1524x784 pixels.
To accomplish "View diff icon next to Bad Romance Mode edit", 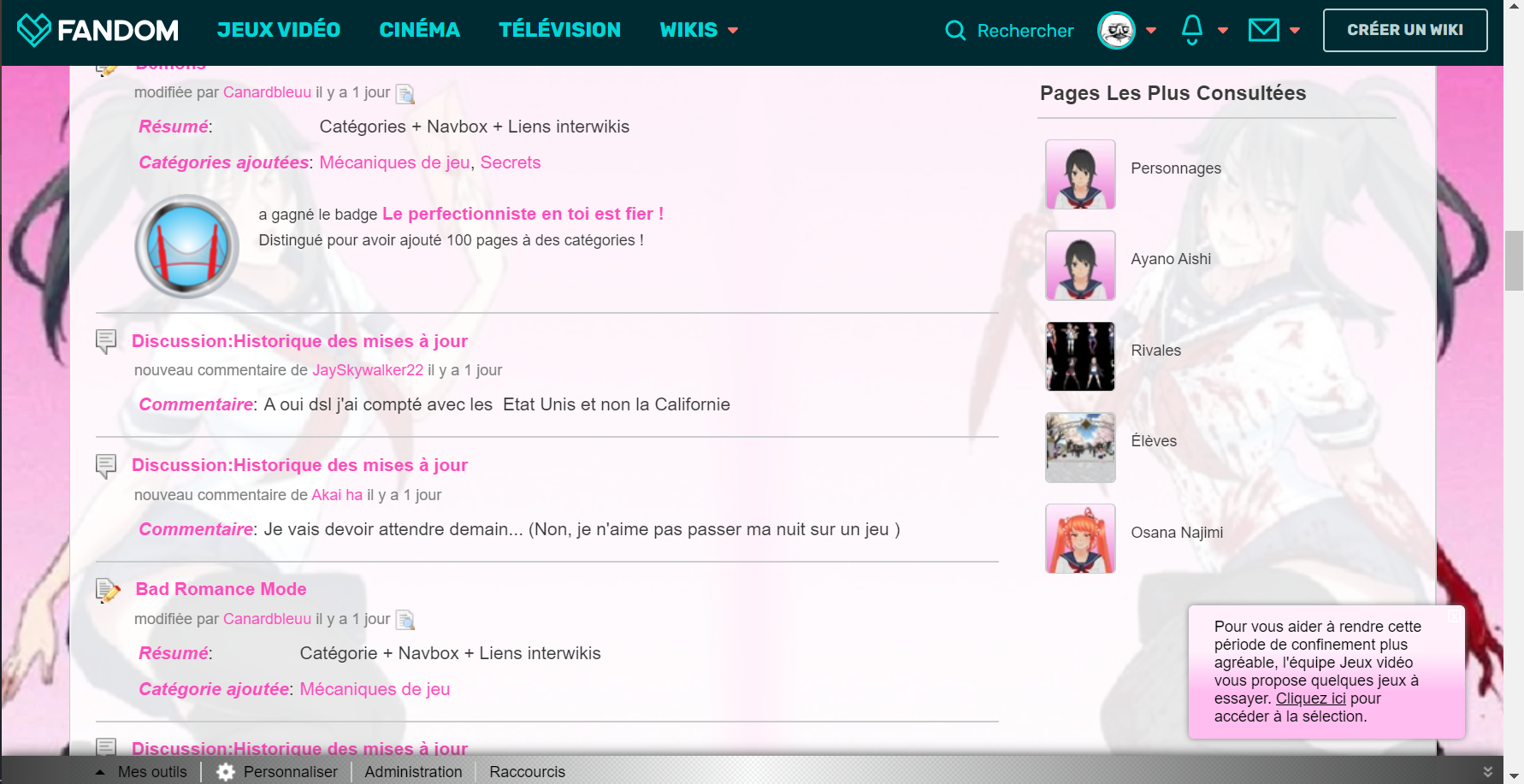I will point(405,620).
